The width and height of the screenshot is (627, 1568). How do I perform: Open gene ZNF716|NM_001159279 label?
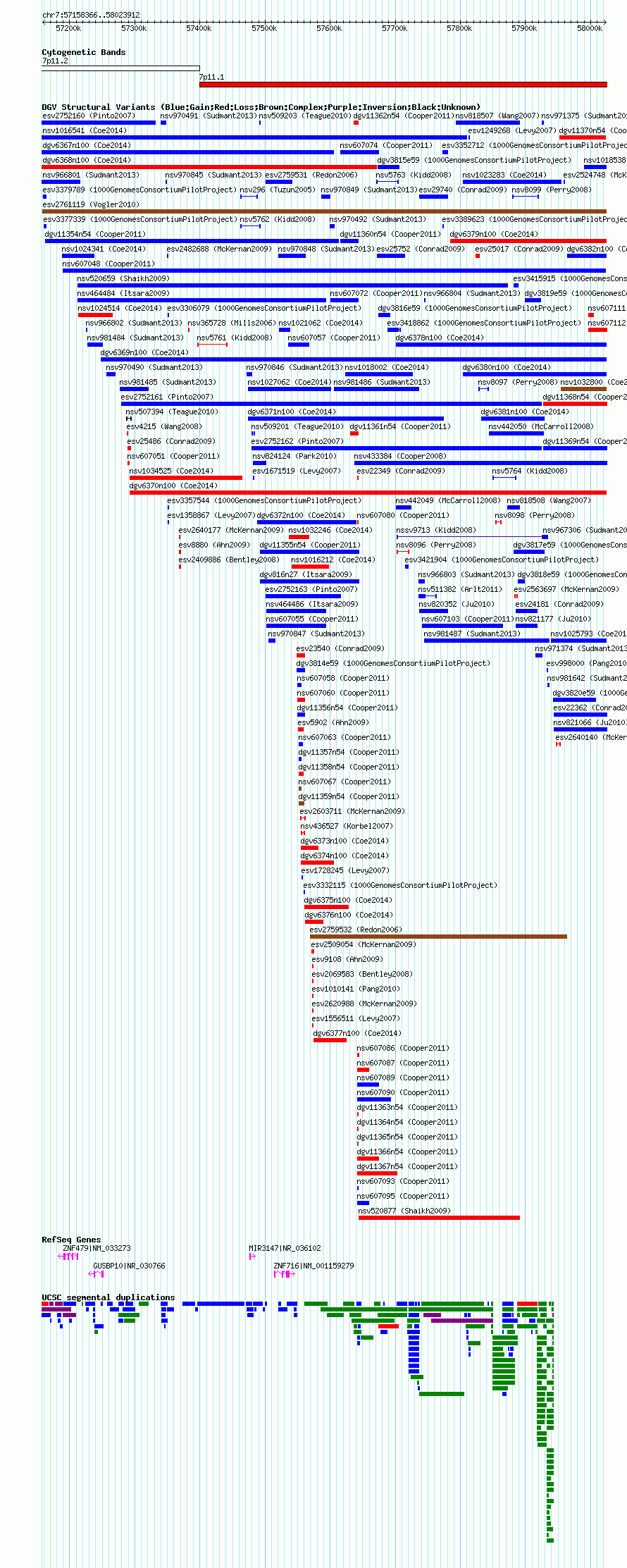pos(313,1266)
